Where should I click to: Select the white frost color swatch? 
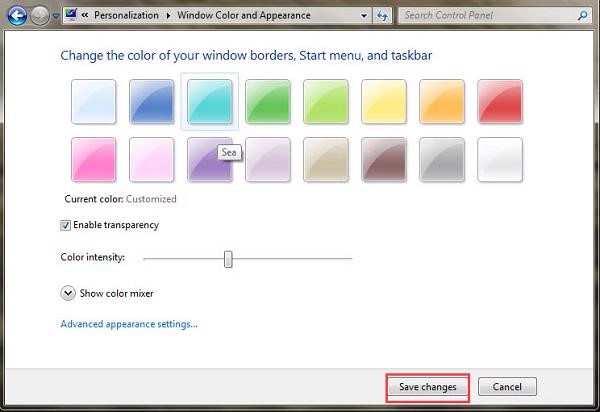point(500,160)
